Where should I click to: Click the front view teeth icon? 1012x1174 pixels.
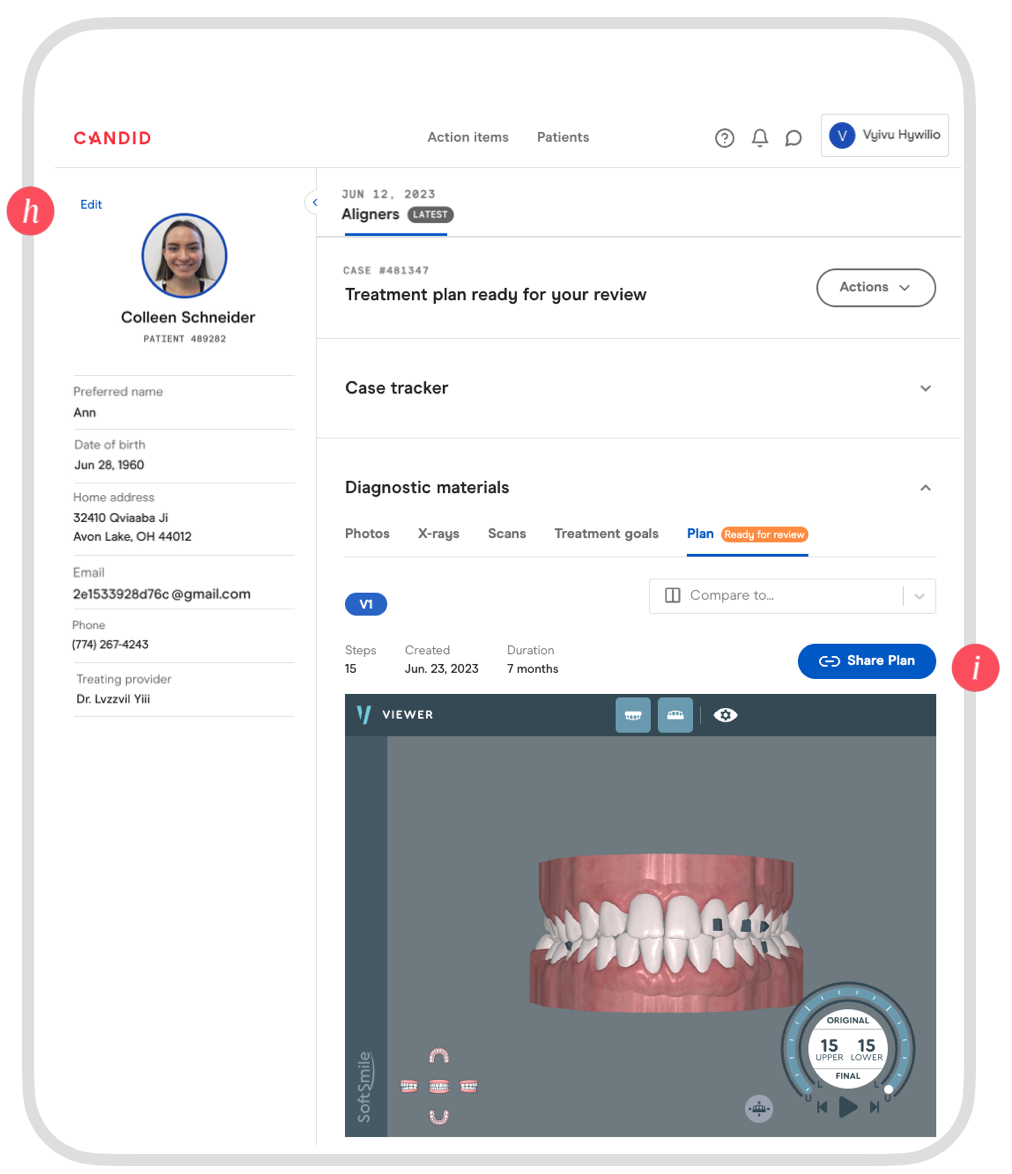(437, 1085)
